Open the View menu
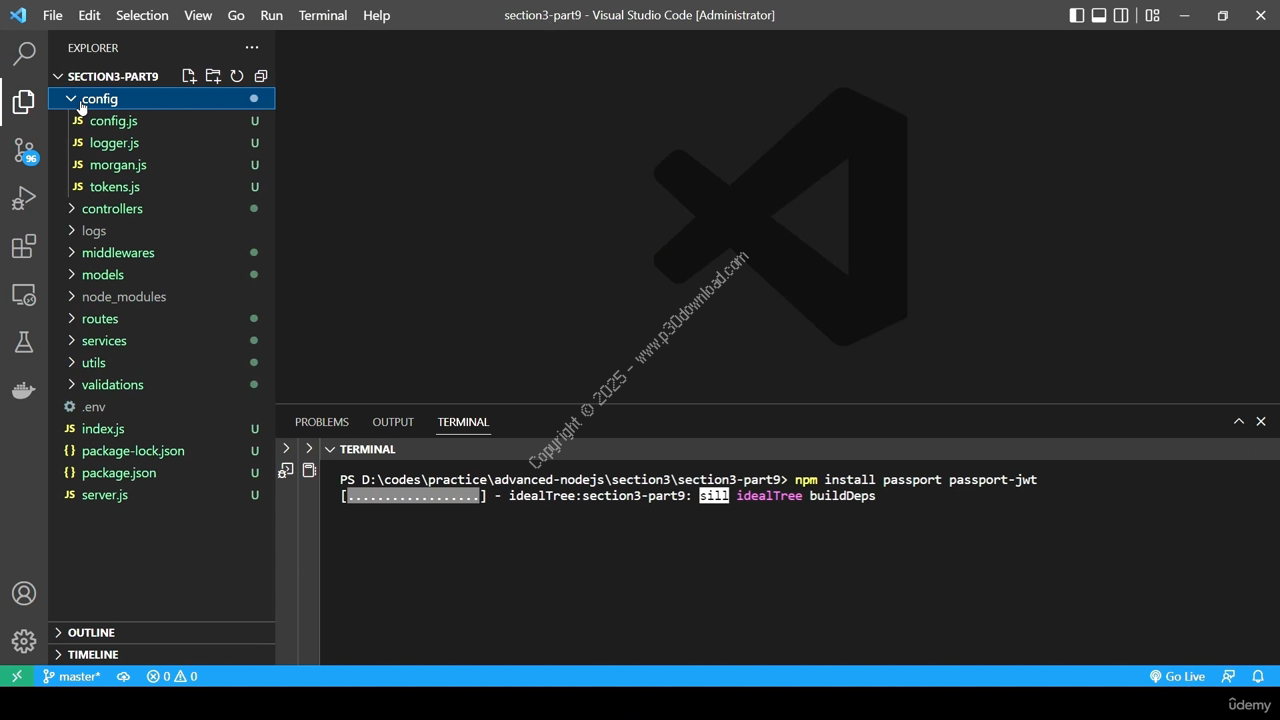 (198, 15)
